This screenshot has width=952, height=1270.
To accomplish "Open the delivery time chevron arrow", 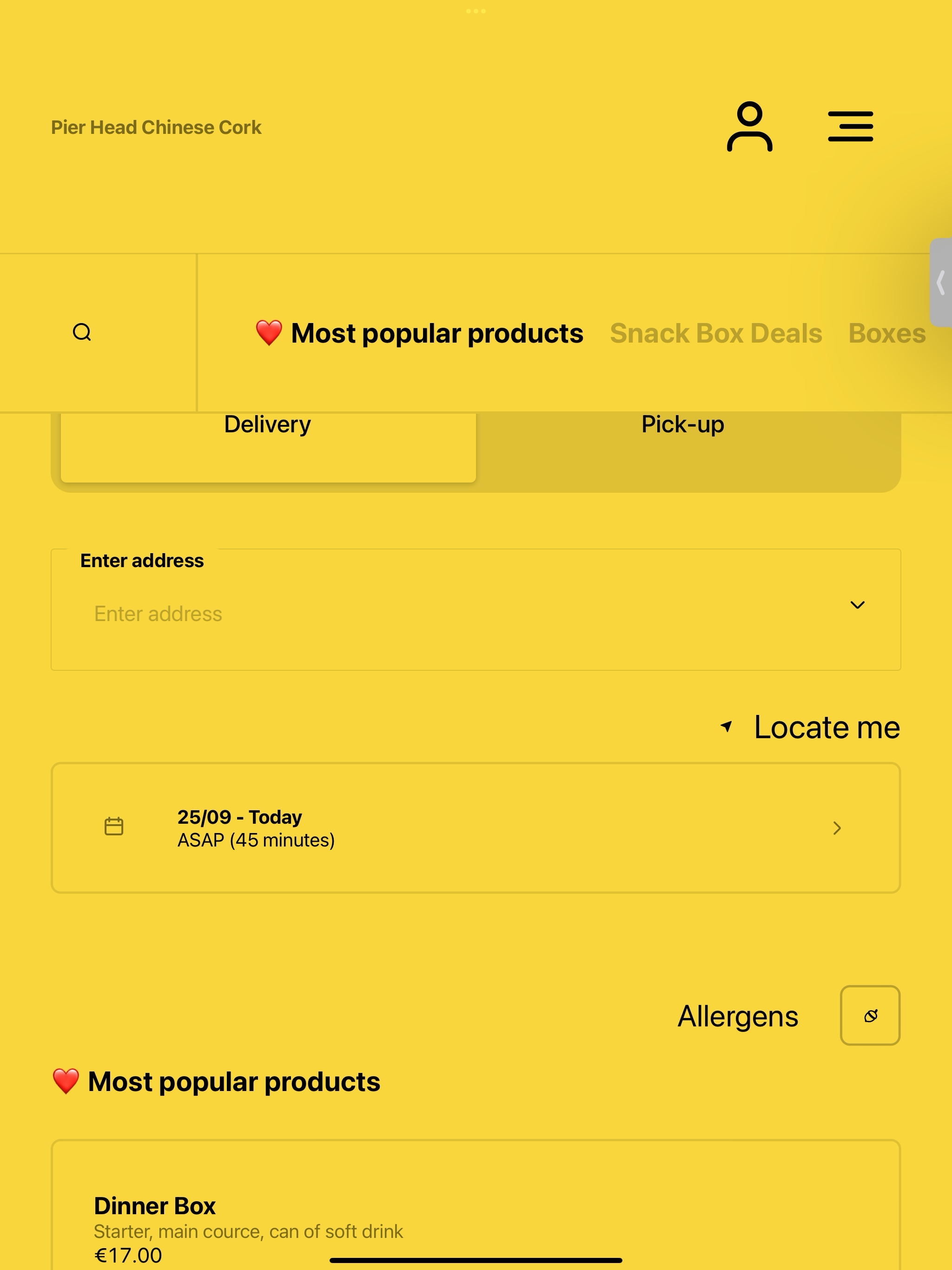I will [837, 828].
